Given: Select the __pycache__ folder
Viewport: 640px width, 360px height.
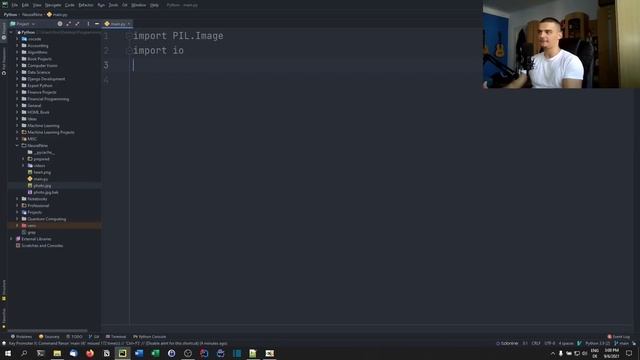Looking at the screenshot, I should pyautogui.click(x=44, y=152).
